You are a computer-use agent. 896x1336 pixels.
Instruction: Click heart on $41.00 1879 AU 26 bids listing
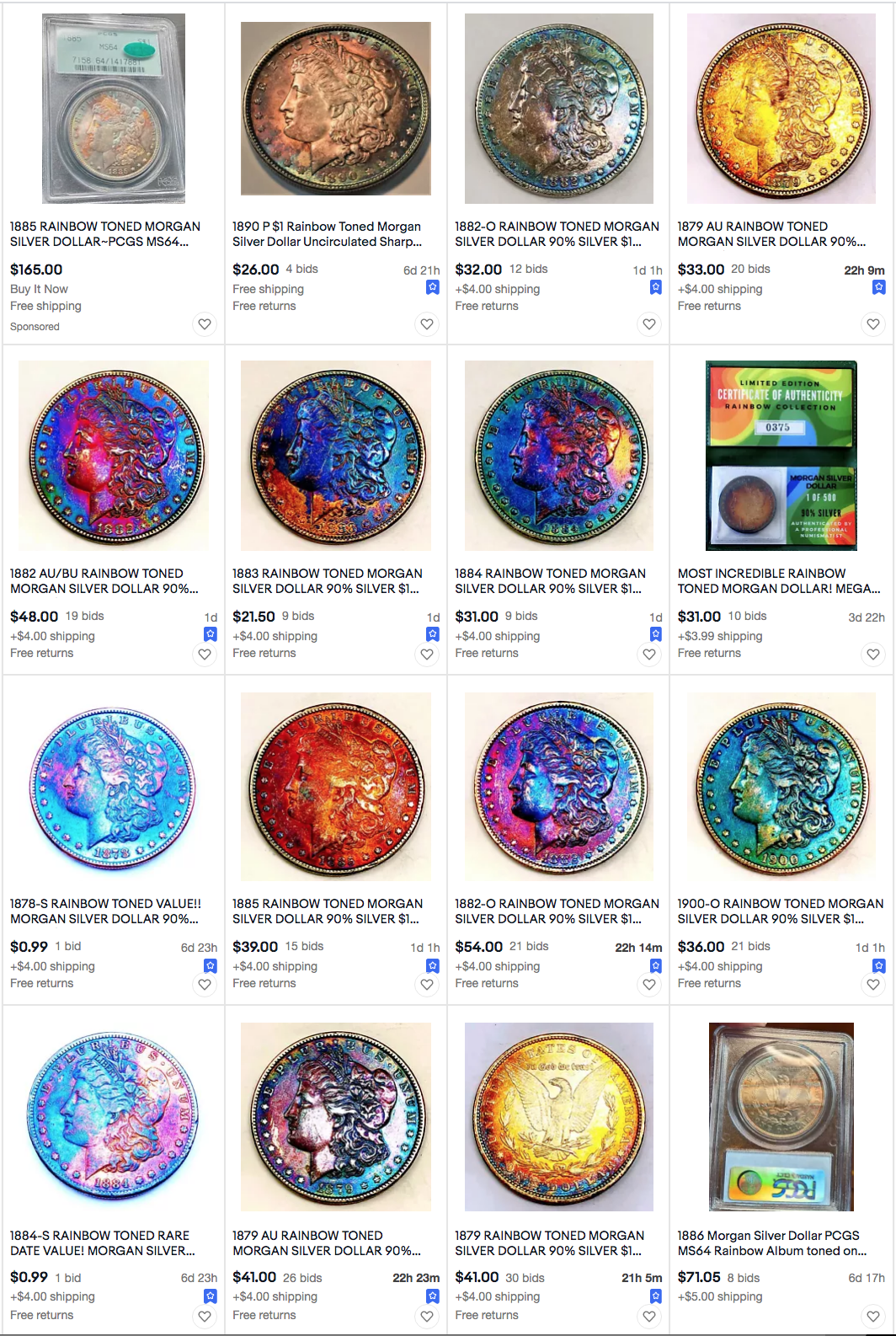click(427, 1317)
